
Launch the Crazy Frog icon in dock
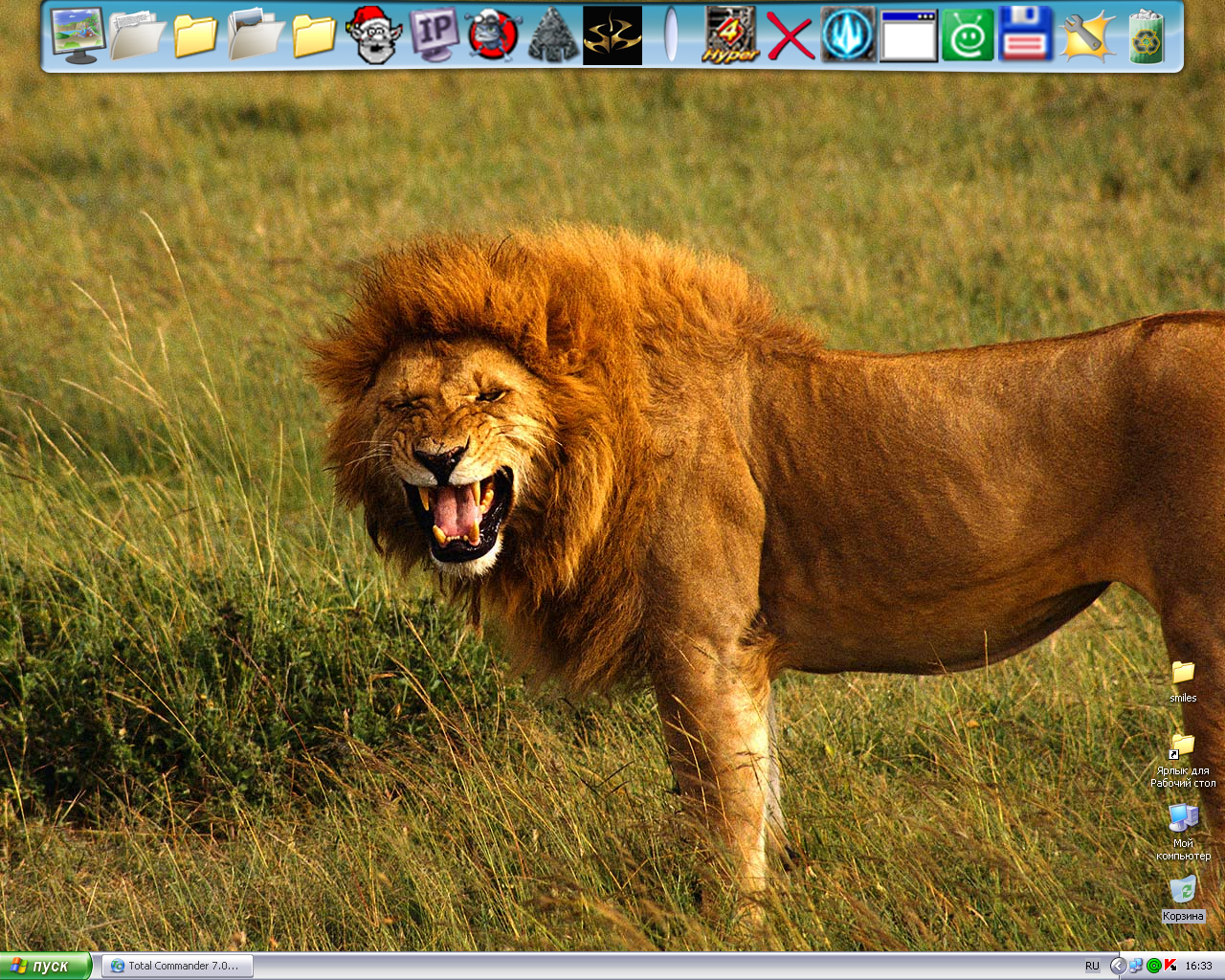click(492, 35)
